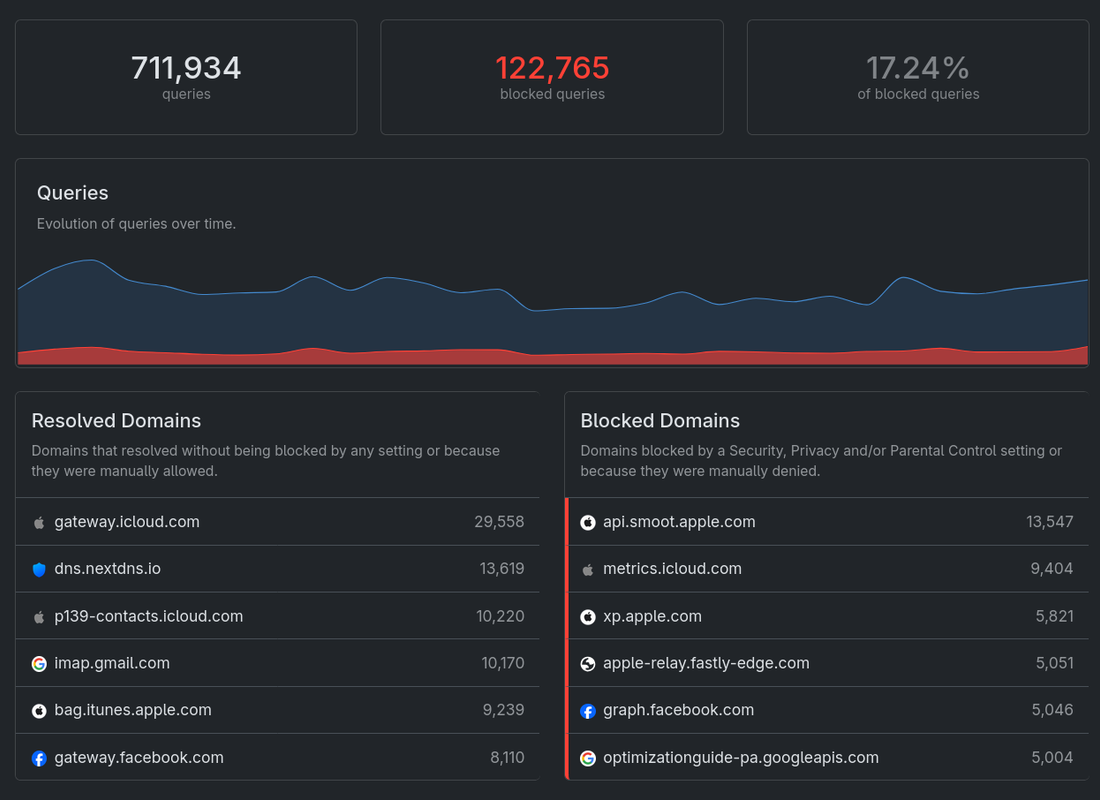
Task: Click the Blocked Domains heading
Action: 660,420
